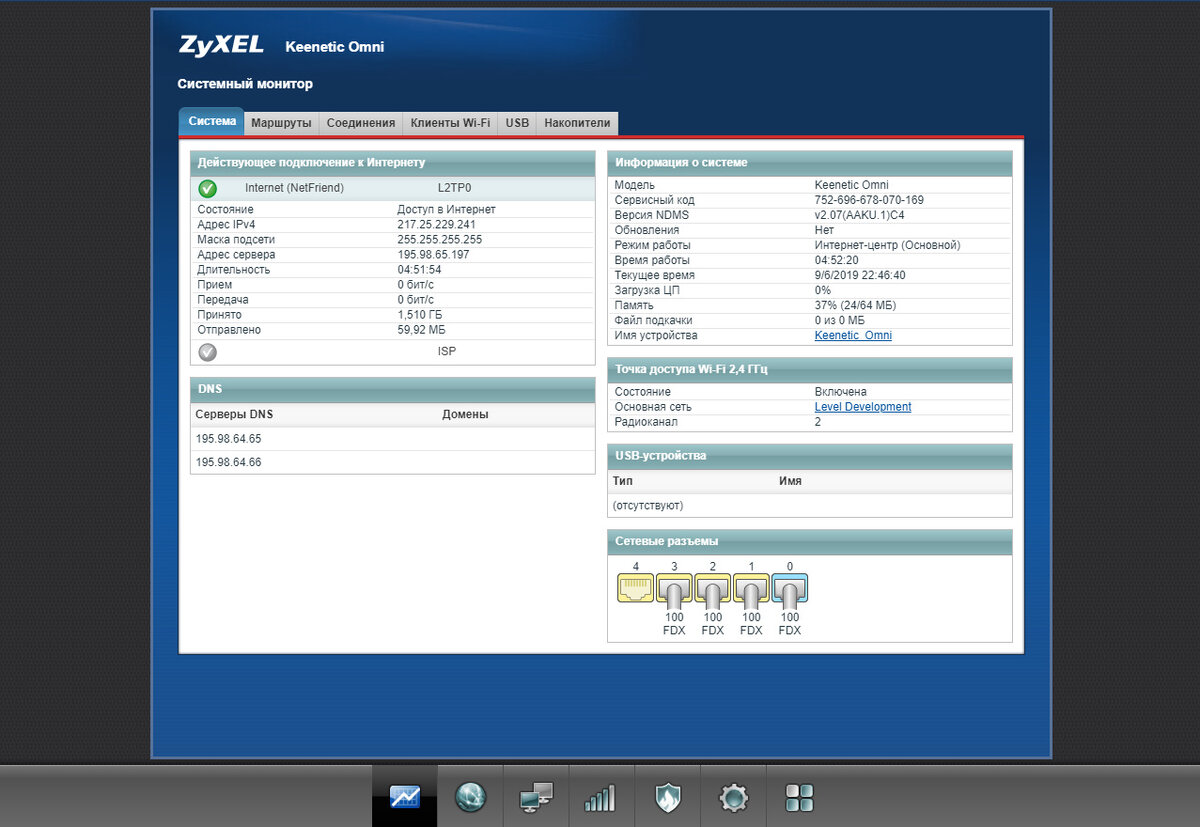
Task: Switch to the Клиенты Wi-Fi tab
Action: tap(450, 123)
